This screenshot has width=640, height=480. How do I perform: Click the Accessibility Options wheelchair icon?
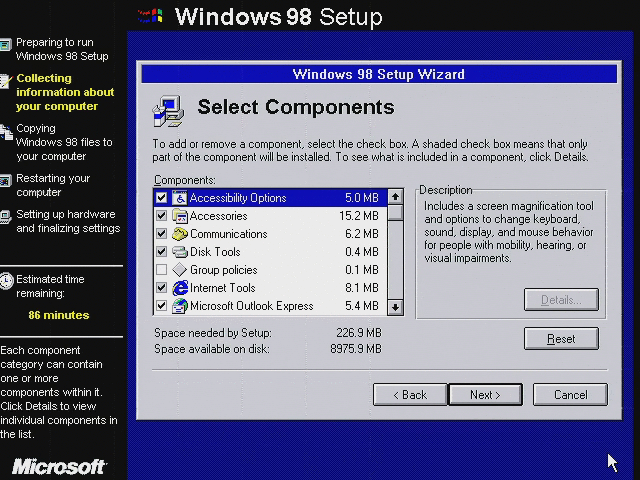(180, 198)
